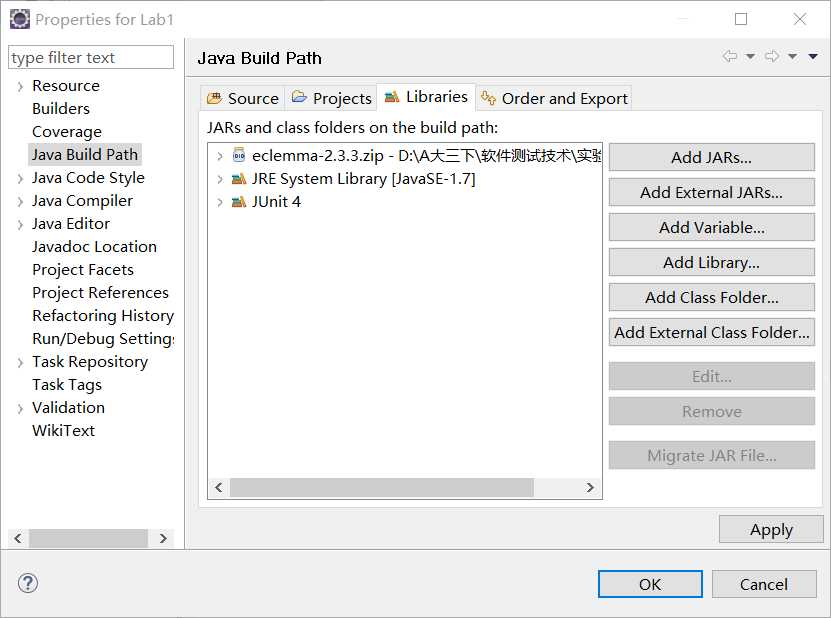831x618 pixels.
Task: Expand the JRE System Library entry
Action: [220, 179]
